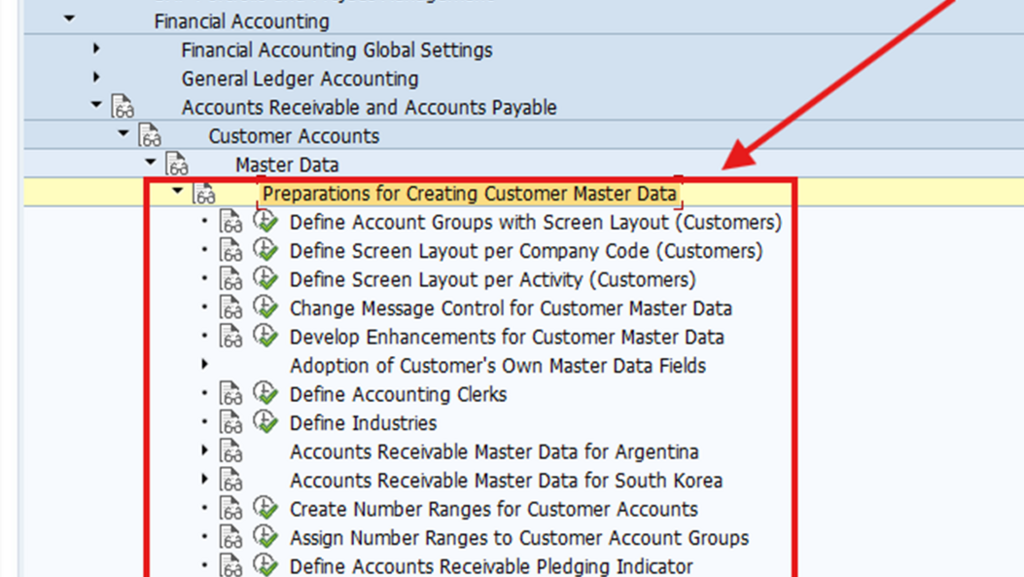Run the Define Accounting Clerks activity icon
The image size is (1024, 577).
265,394
